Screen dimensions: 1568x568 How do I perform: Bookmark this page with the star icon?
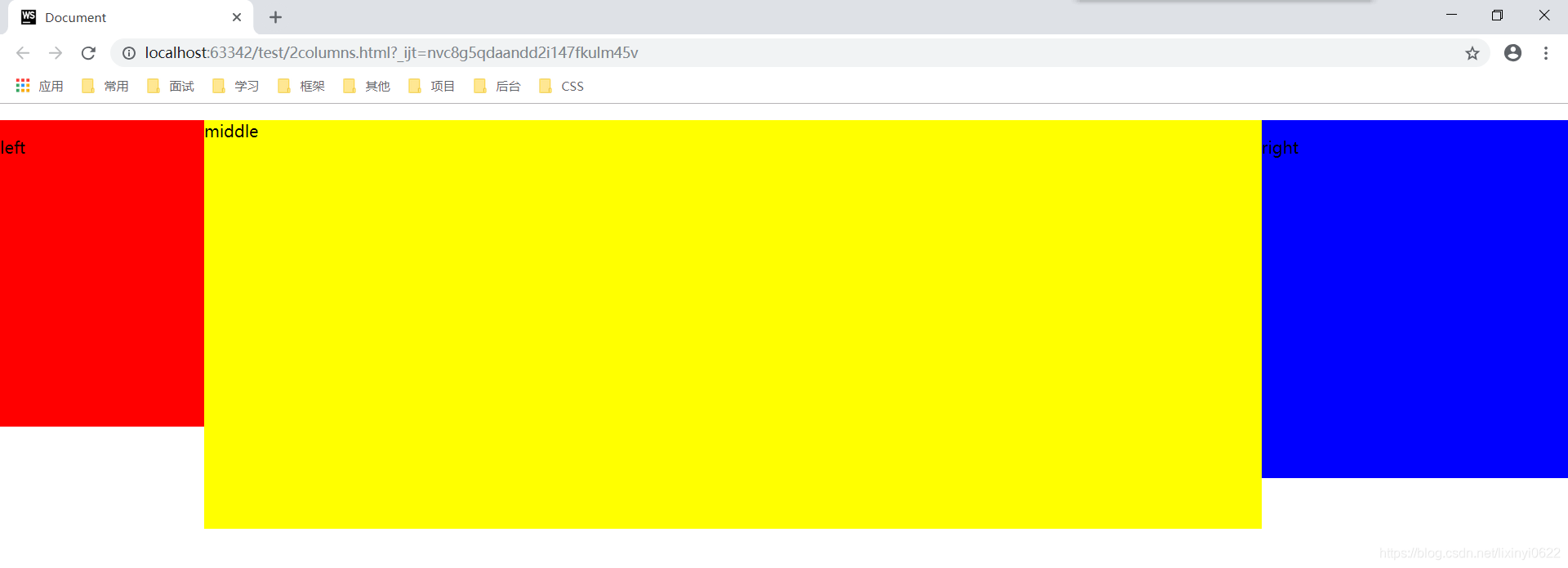(1472, 53)
